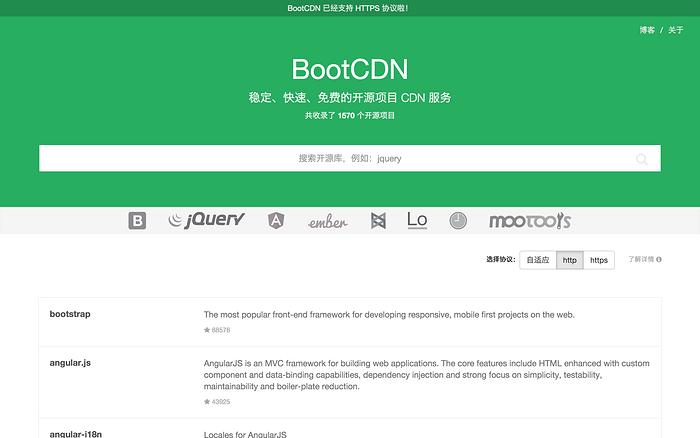The width and height of the screenshot is (700, 438).
Task: Switch protocol to http
Action: (570, 260)
